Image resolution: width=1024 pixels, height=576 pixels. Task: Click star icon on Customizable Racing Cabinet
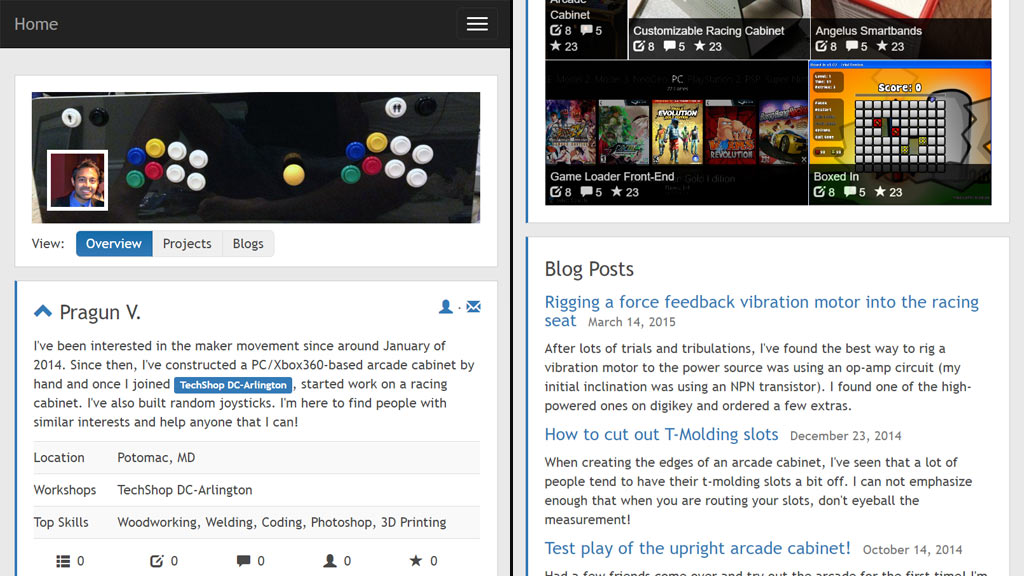point(699,46)
